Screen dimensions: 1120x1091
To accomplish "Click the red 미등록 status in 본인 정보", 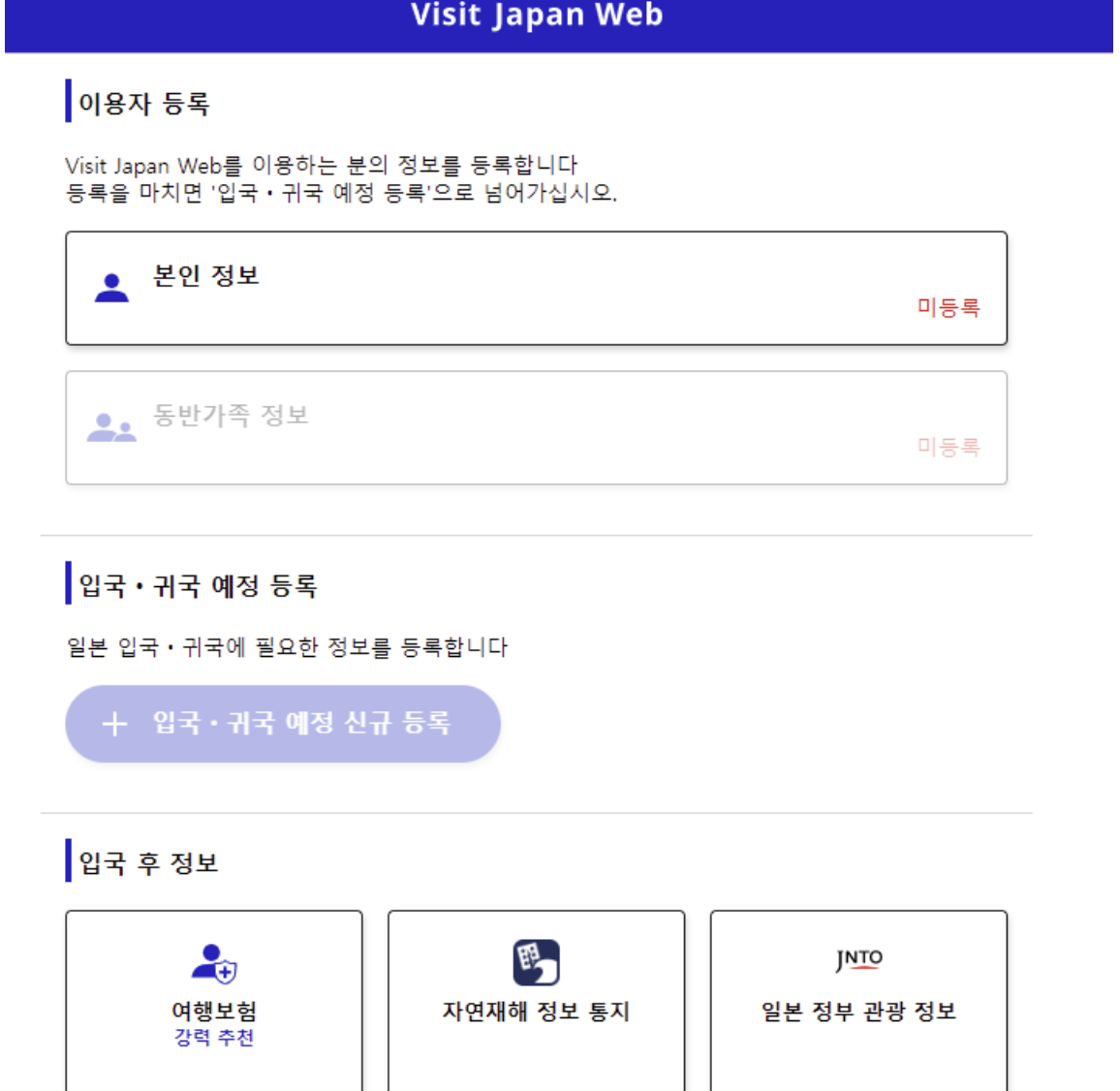I will tap(949, 307).
